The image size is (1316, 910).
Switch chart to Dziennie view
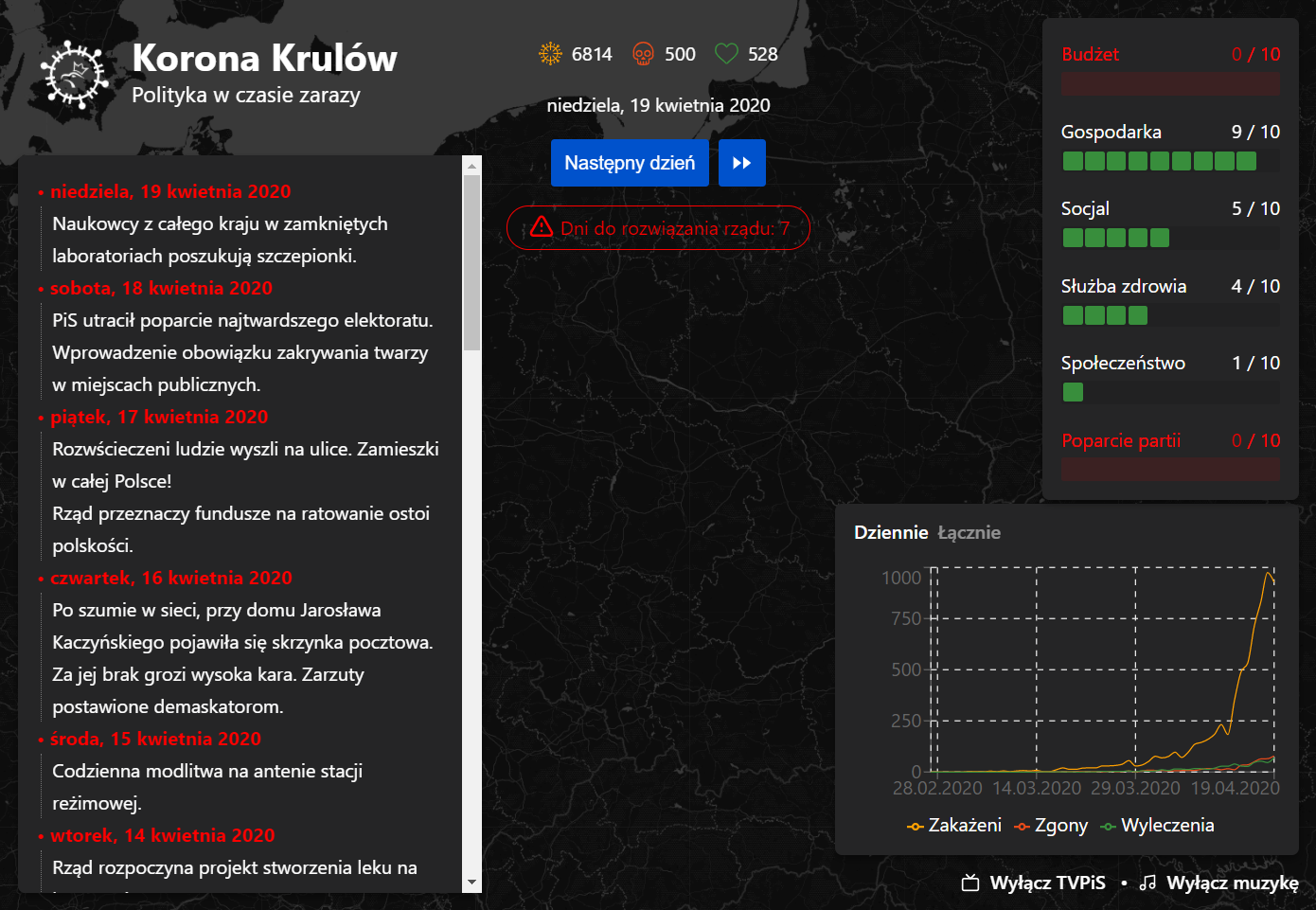[891, 532]
